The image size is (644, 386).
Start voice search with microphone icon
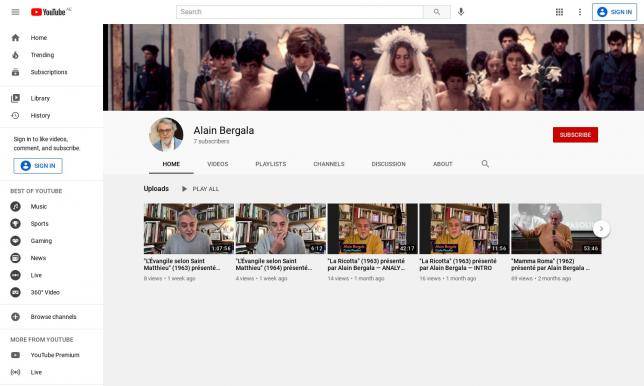pyautogui.click(x=461, y=12)
